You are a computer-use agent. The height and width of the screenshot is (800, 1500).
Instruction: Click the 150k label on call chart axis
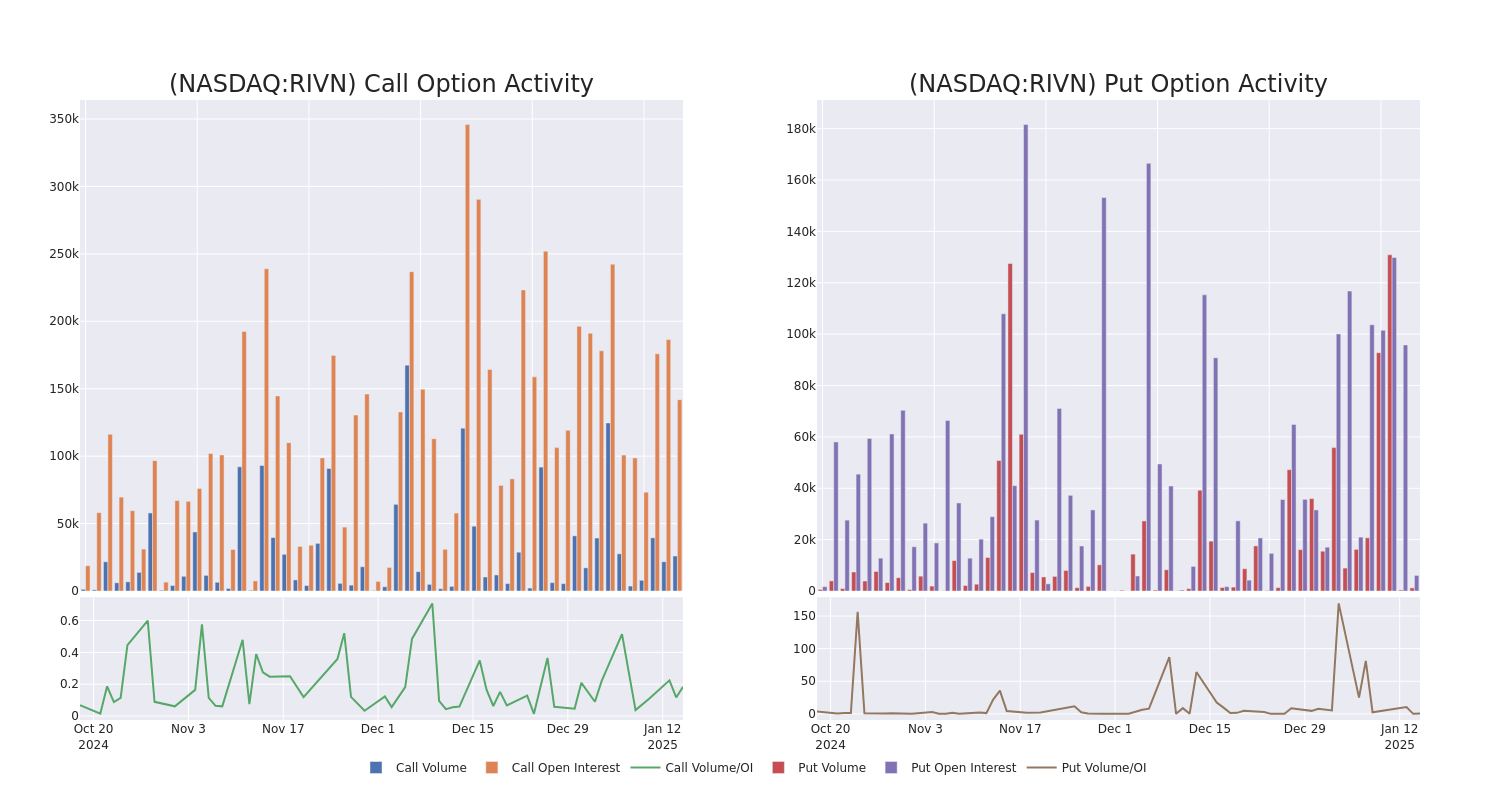[63, 389]
